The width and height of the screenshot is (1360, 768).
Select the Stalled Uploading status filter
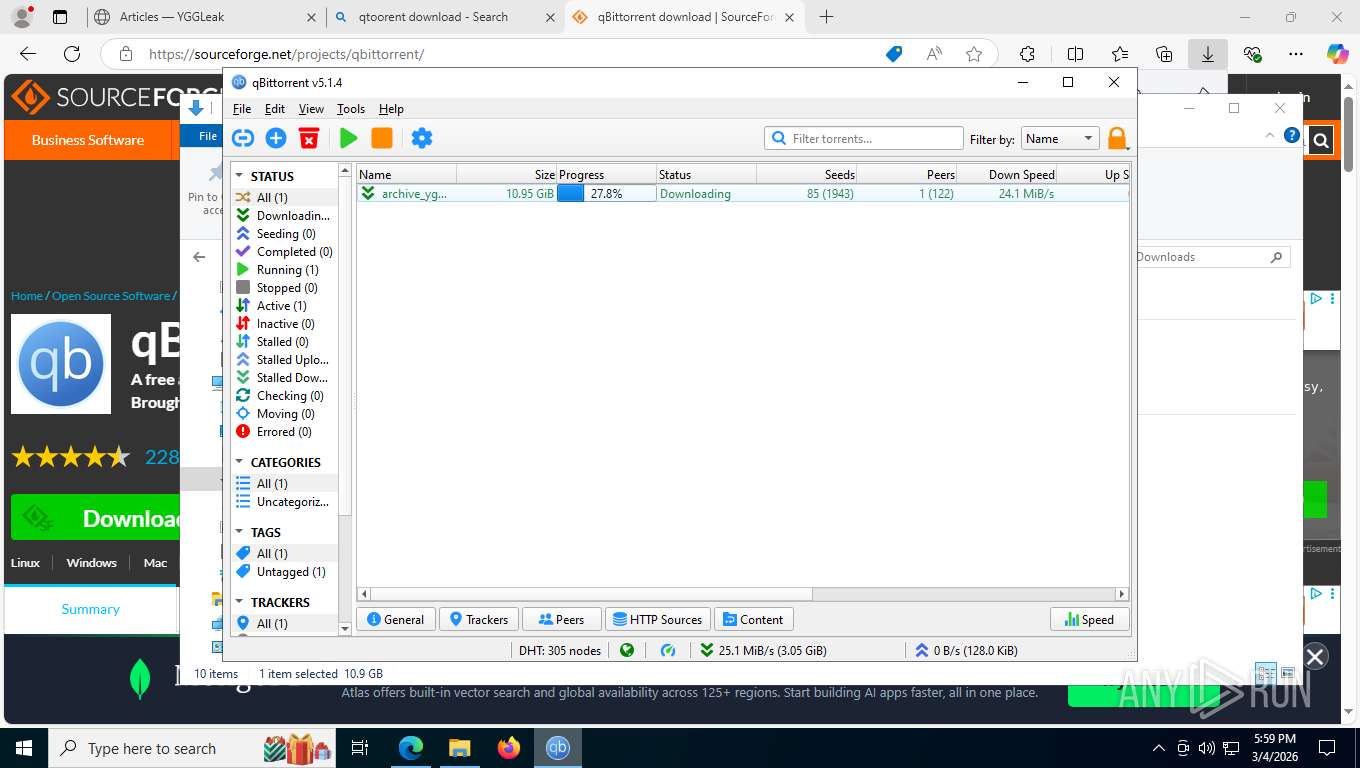tap(284, 360)
